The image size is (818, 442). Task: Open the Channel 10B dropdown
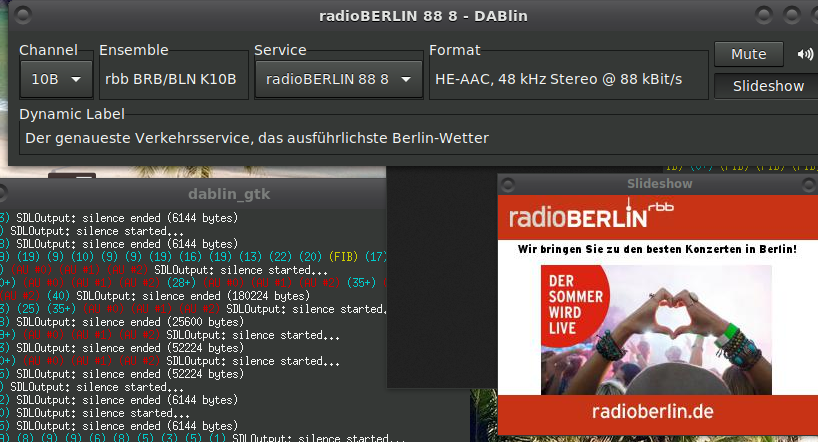tap(56, 79)
